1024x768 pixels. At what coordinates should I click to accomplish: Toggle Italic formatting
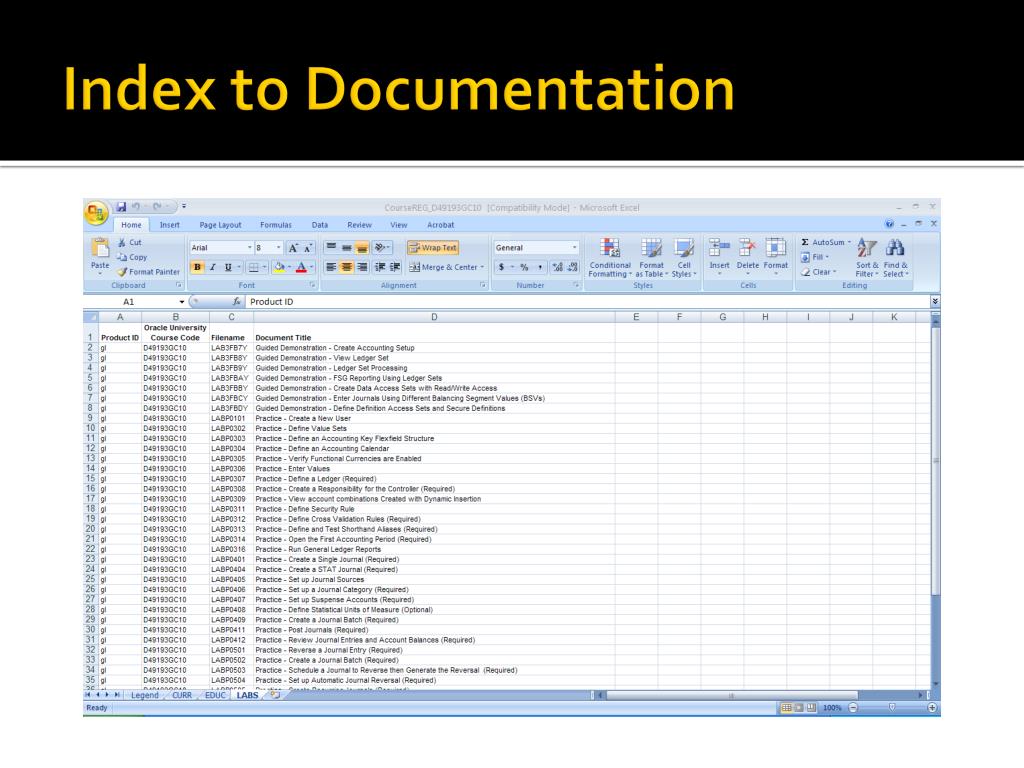click(212, 267)
